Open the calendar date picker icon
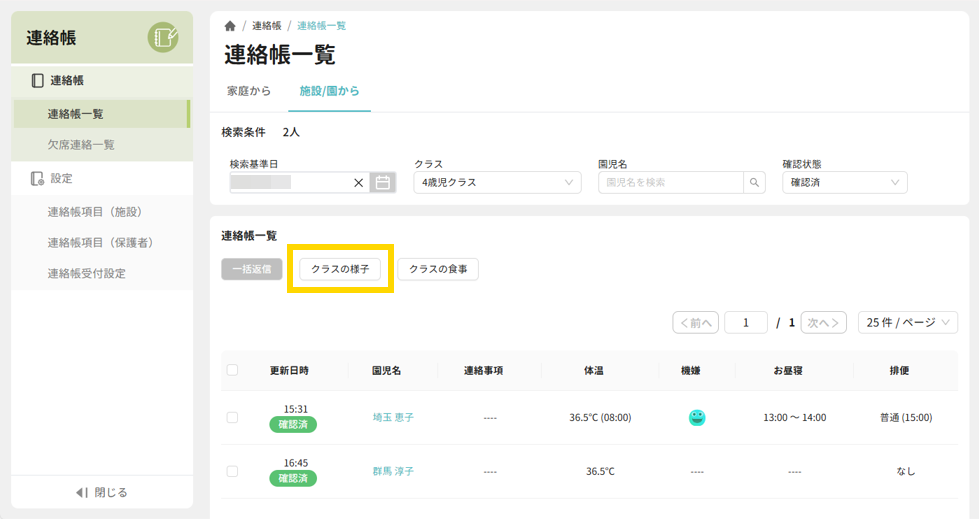Image resolution: width=979 pixels, height=519 pixels. pyautogui.click(x=382, y=183)
